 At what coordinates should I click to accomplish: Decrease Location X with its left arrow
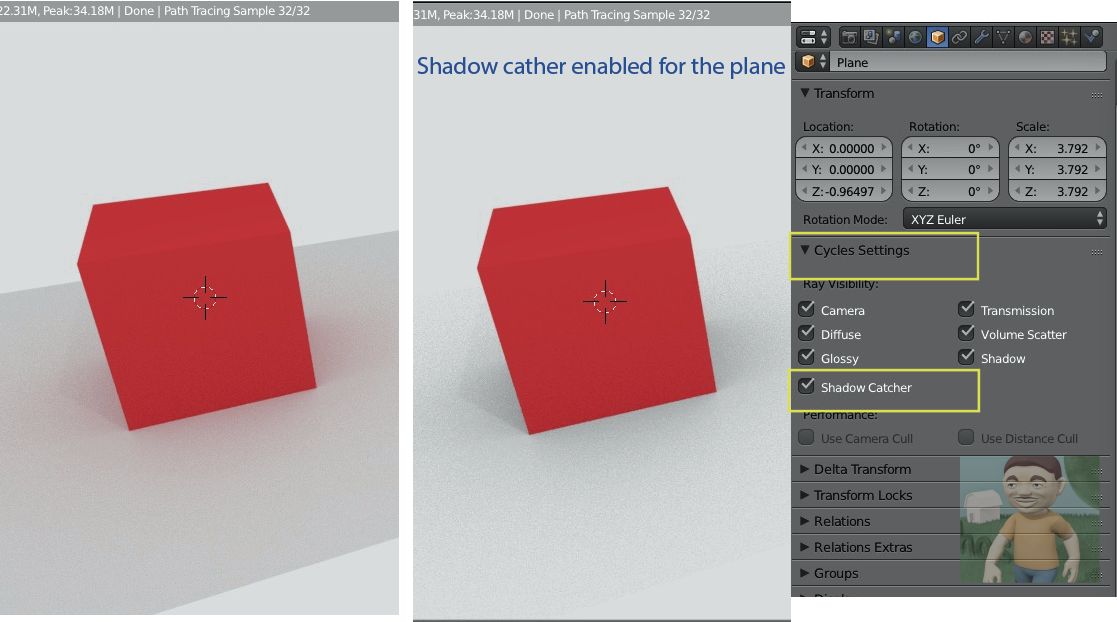tap(804, 148)
